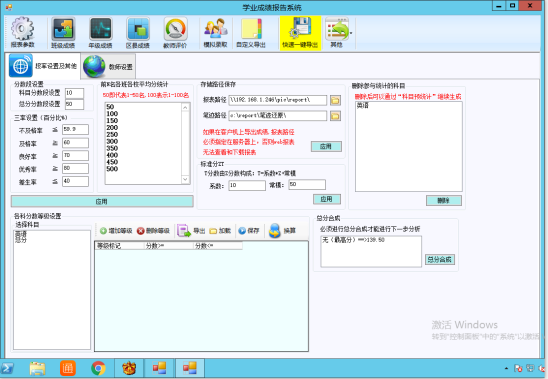Focus the 系数 input field

(247, 185)
